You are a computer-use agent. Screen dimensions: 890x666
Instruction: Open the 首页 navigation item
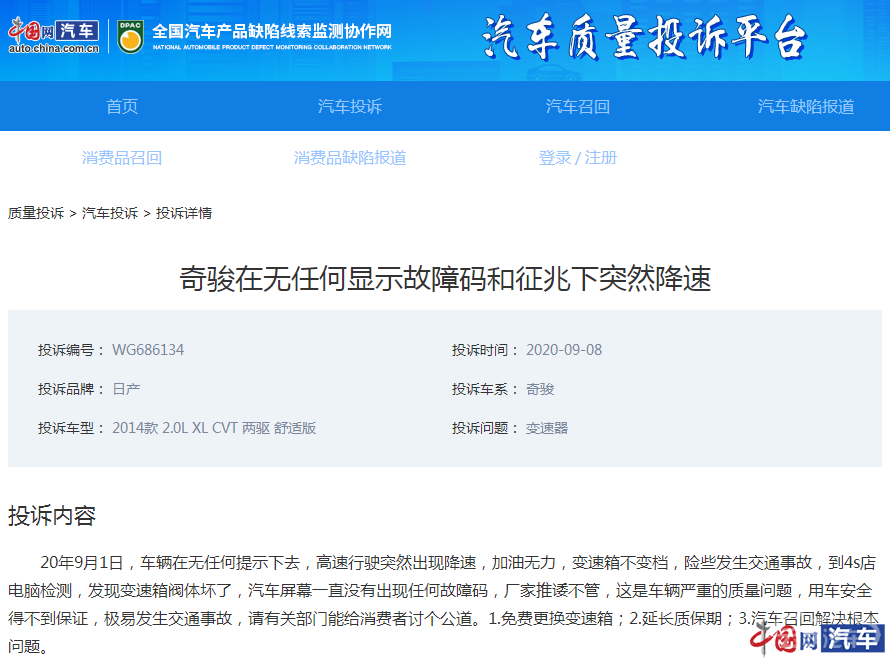point(122,106)
